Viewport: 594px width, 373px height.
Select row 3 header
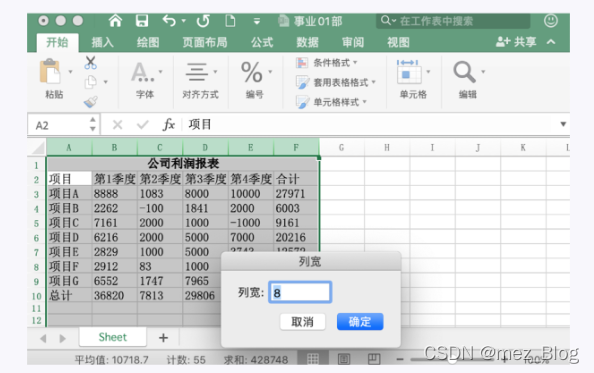point(36,194)
